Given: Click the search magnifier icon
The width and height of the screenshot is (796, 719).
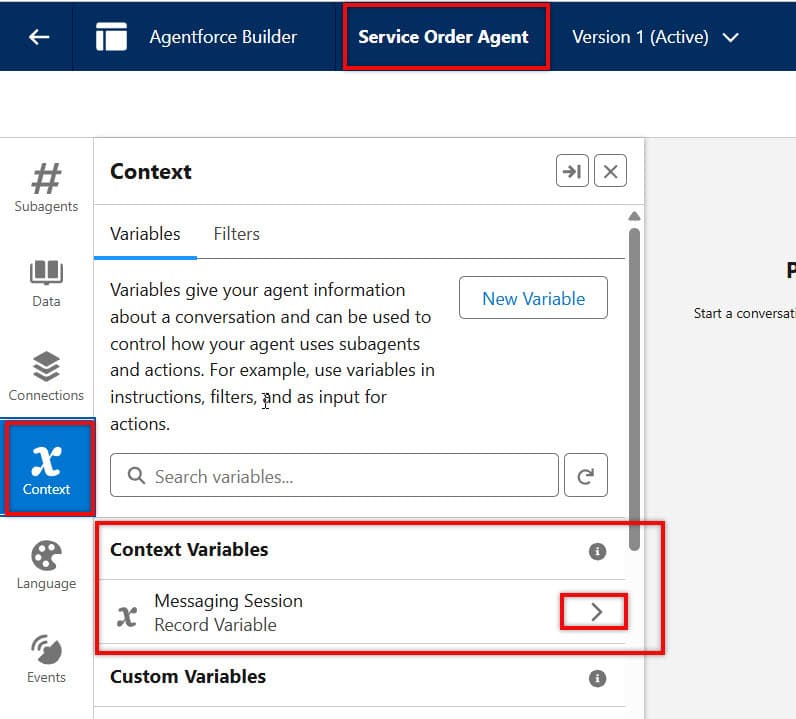Looking at the screenshot, I should pos(136,476).
